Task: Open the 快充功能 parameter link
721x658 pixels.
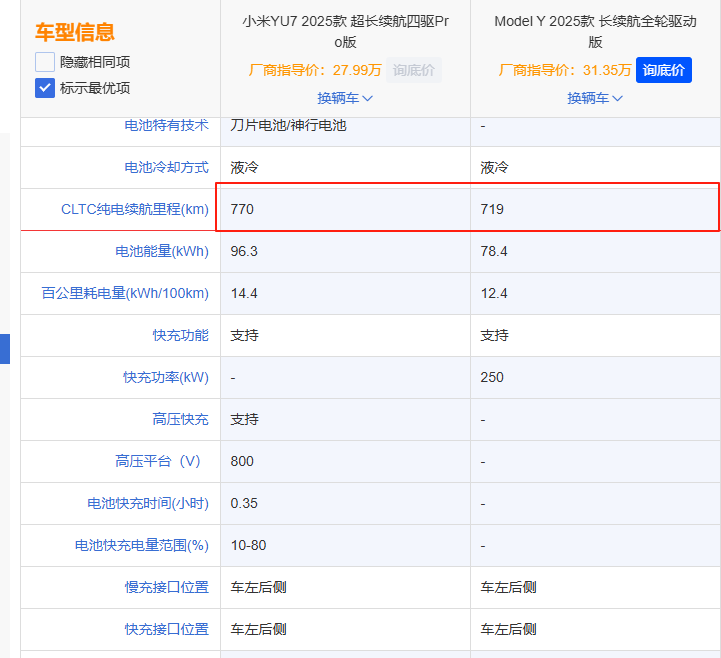Action: click(x=181, y=335)
